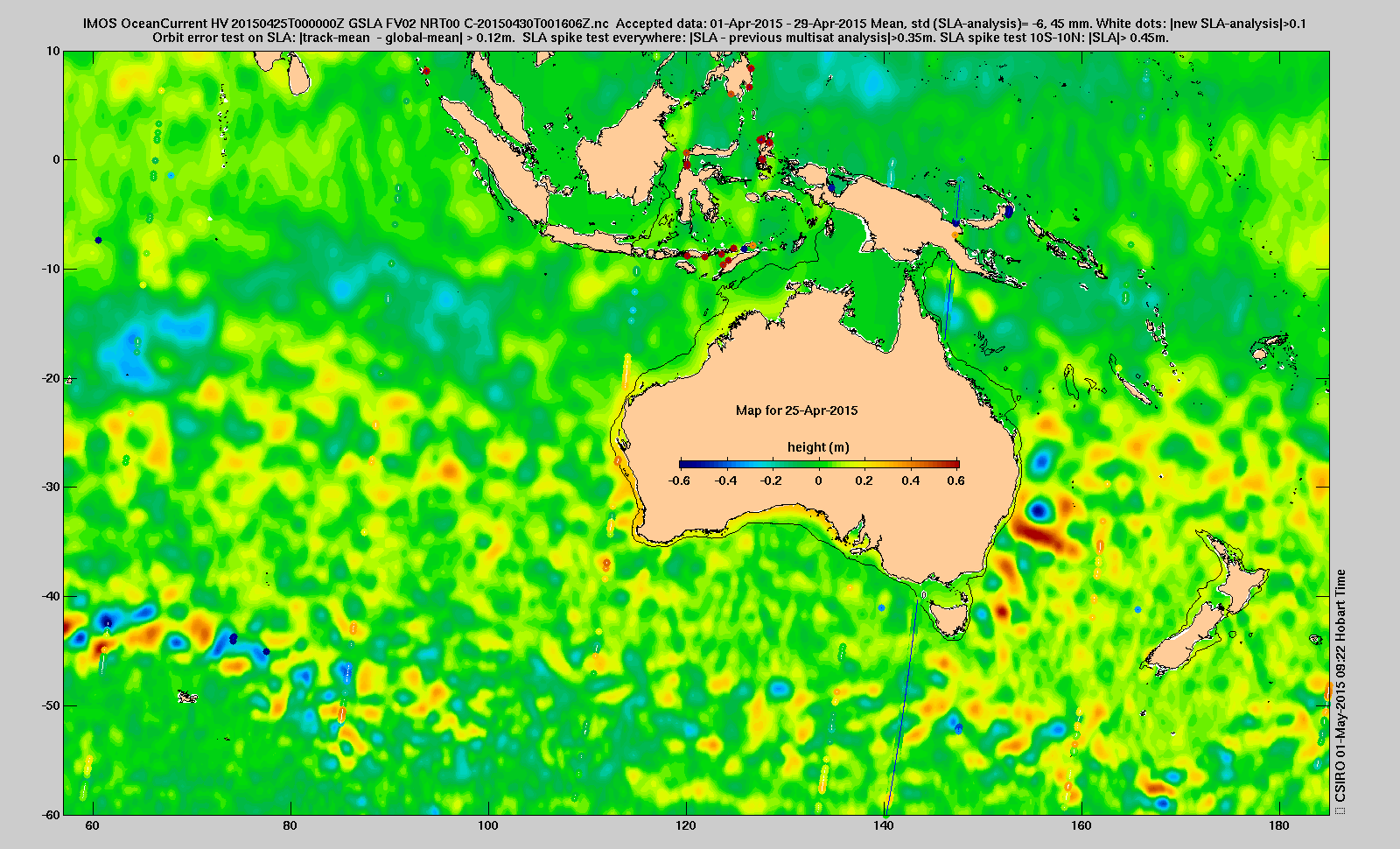Click the dark red end of colorbar
This screenshot has height=849, width=1400.
pos(954,464)
